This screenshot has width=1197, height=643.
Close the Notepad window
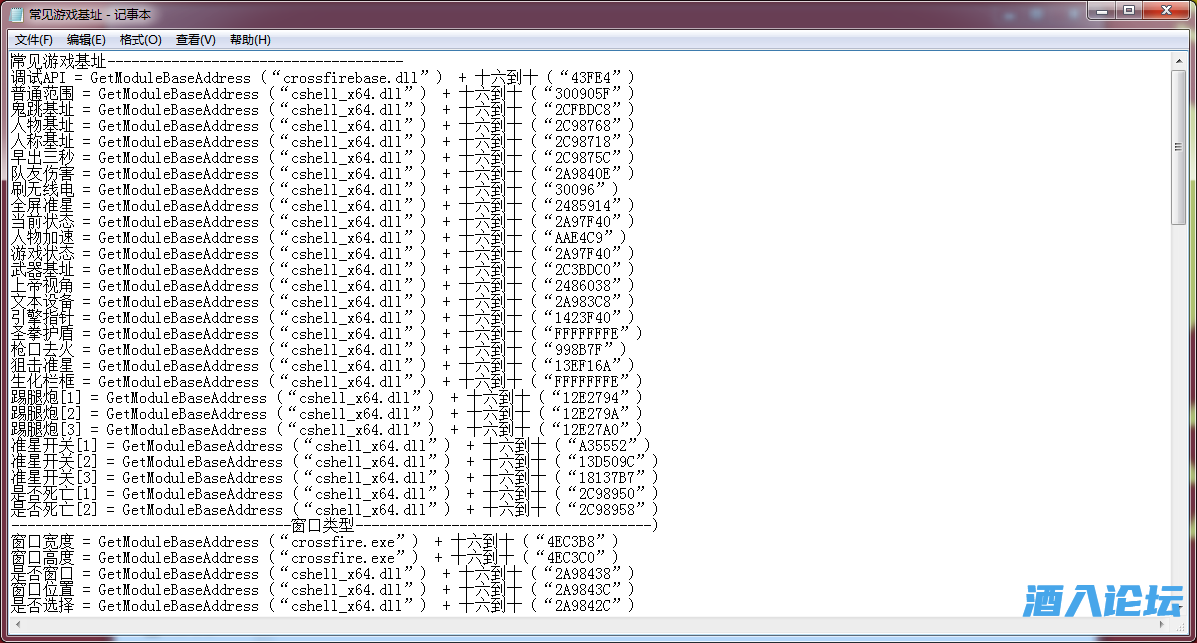pos(1166,11)
